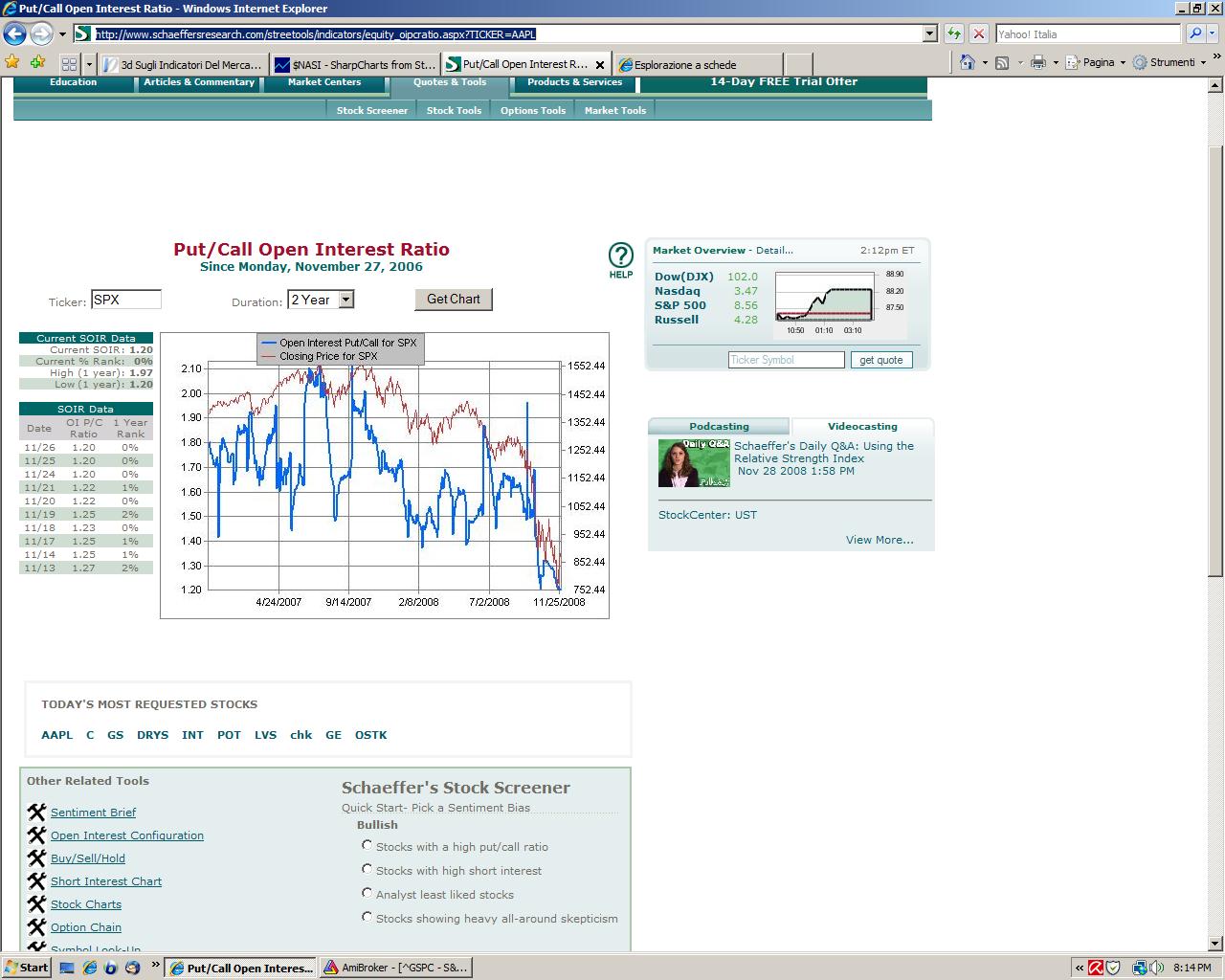Open the recent pages dropdown arrow

pyautogui.click(x=62, y=34)
